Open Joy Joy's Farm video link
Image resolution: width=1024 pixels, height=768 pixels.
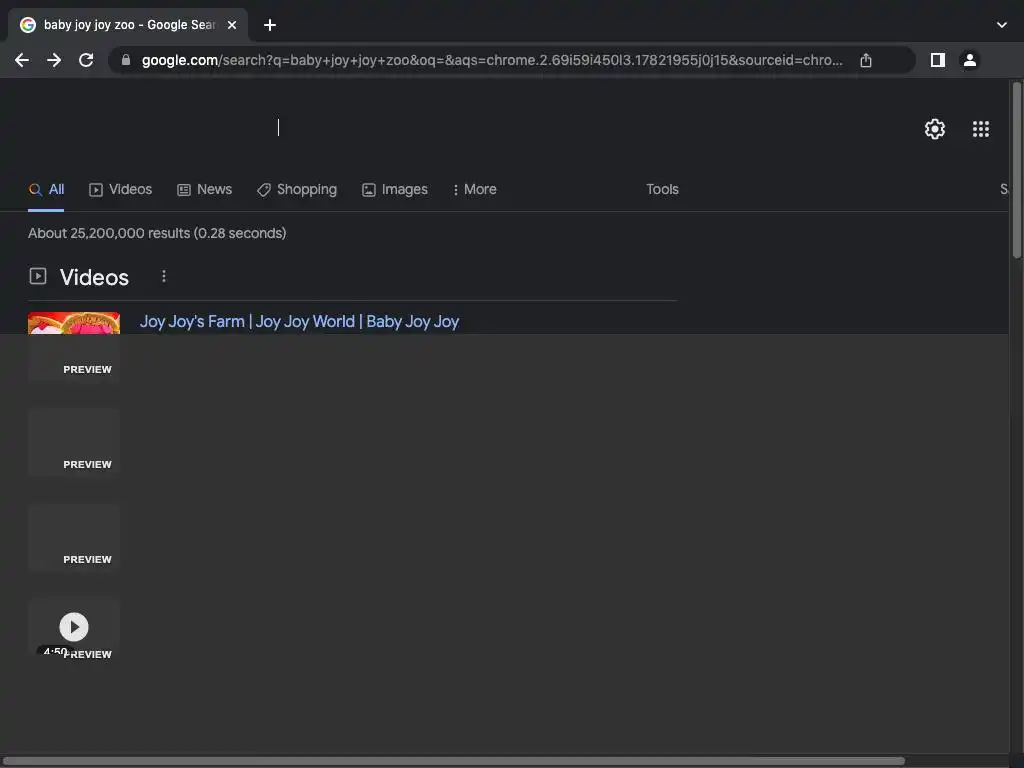pos(299,321)
